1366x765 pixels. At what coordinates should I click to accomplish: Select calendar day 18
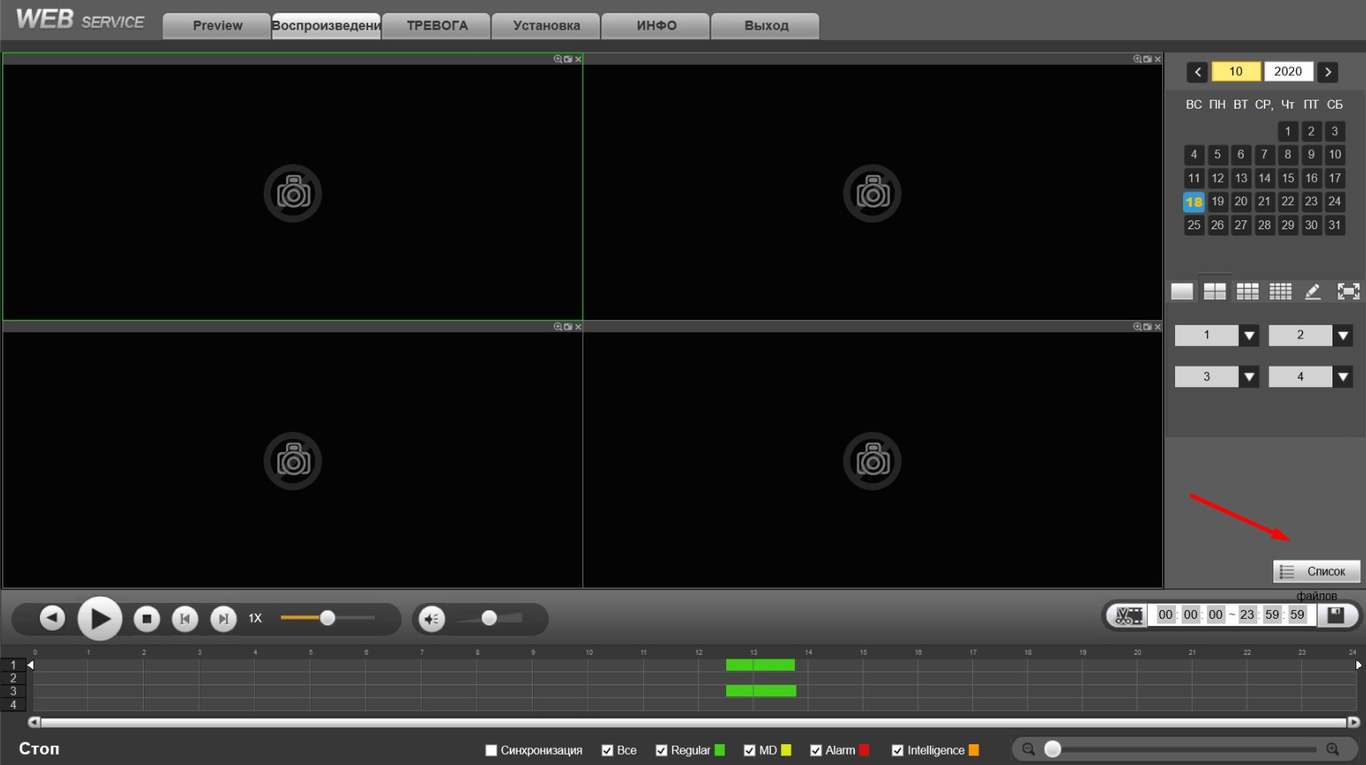[x=1194, y=202]
